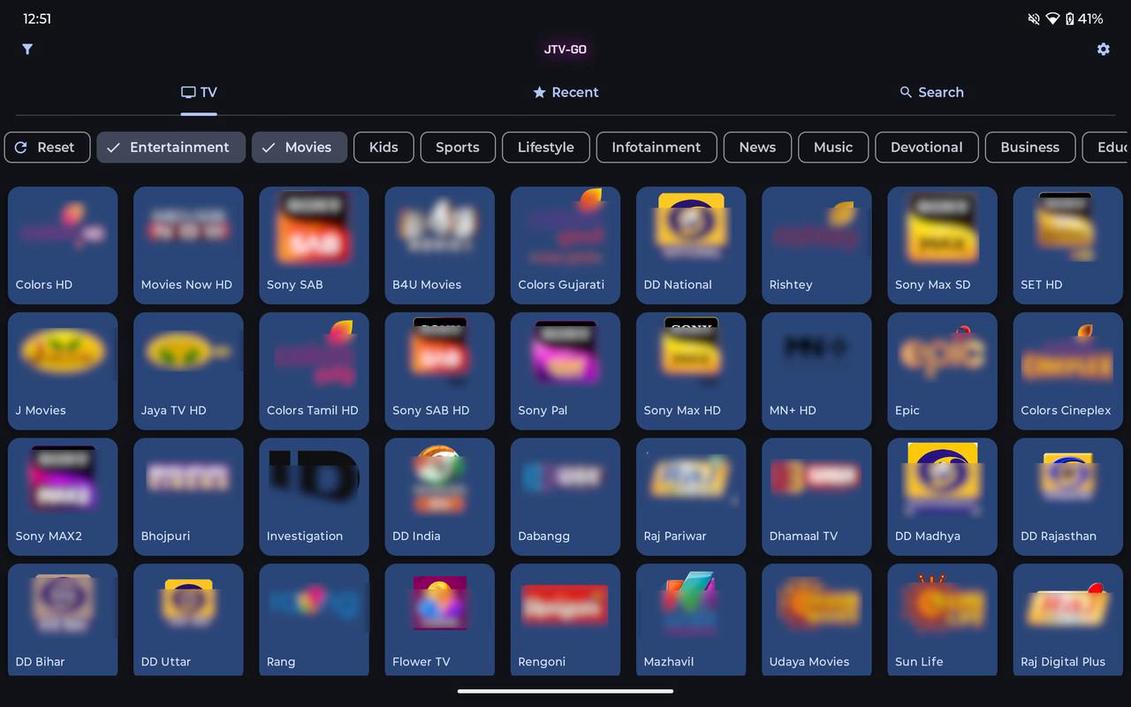This screenshot has width=1131, height=707.
Task: Play the Sony SAB channel
Action: click(314, 245)
